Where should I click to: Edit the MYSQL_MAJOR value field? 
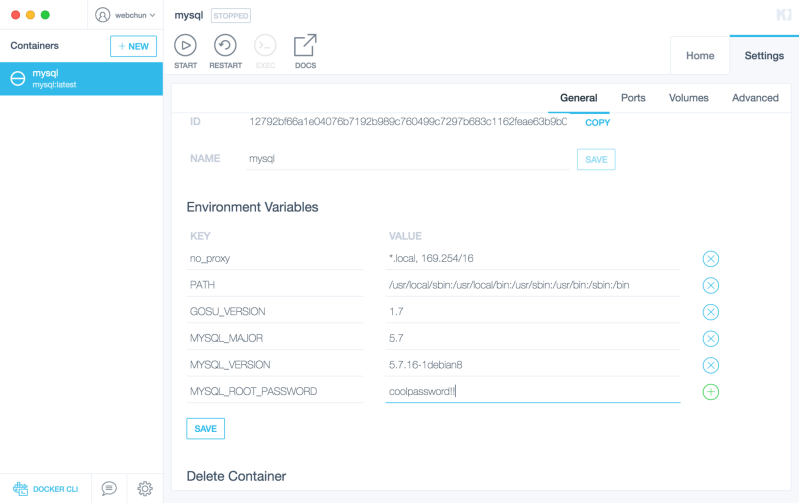coord(532,338)
